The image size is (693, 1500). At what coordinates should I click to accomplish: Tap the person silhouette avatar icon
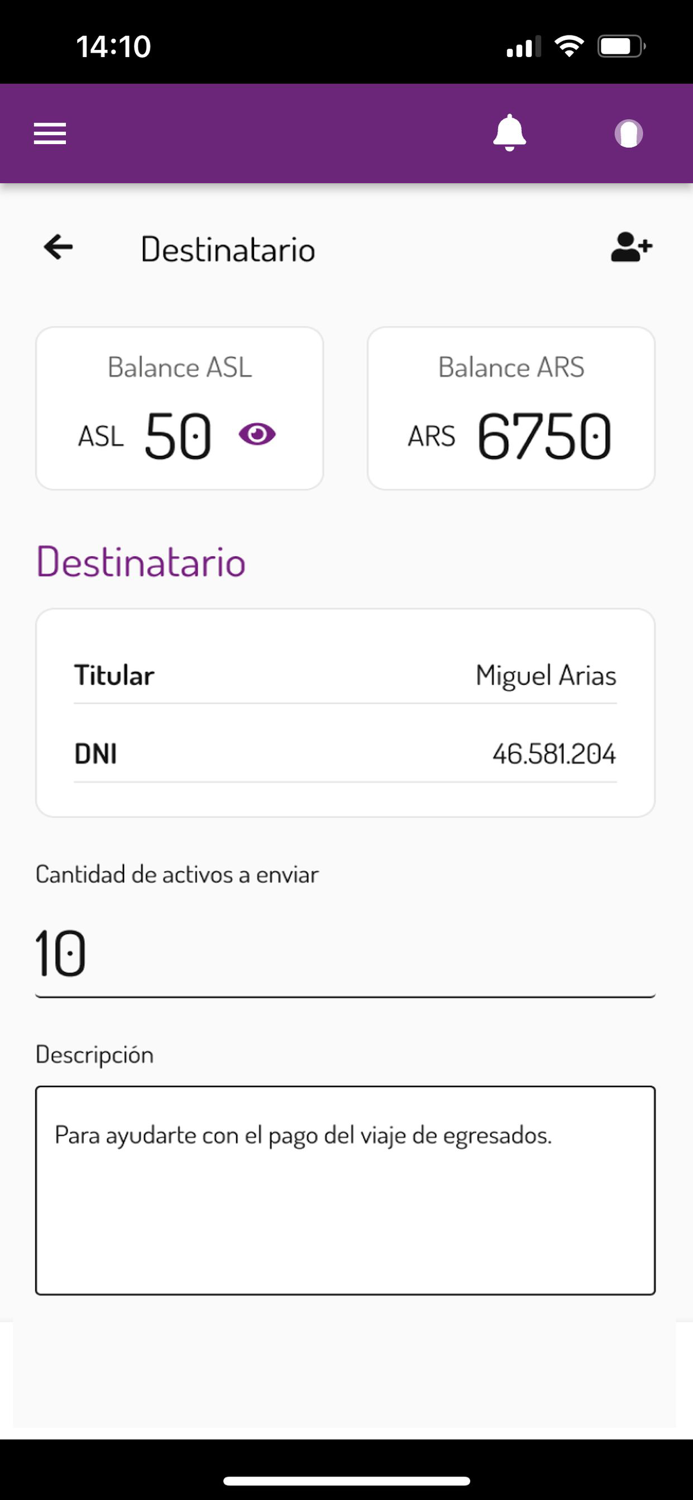coord(627,133)
